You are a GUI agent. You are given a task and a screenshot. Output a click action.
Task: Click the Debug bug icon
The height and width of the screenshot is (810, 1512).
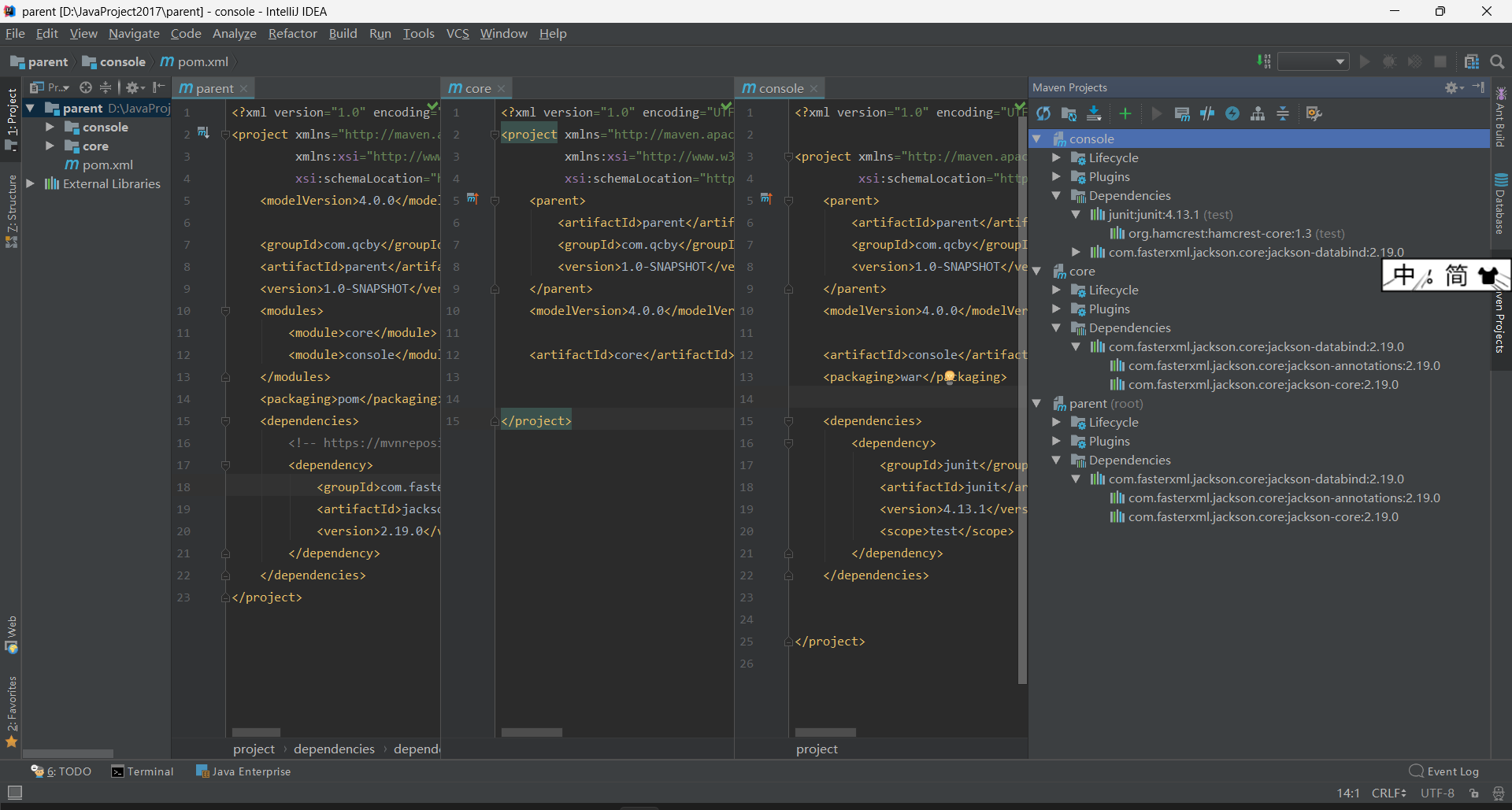1390,61
